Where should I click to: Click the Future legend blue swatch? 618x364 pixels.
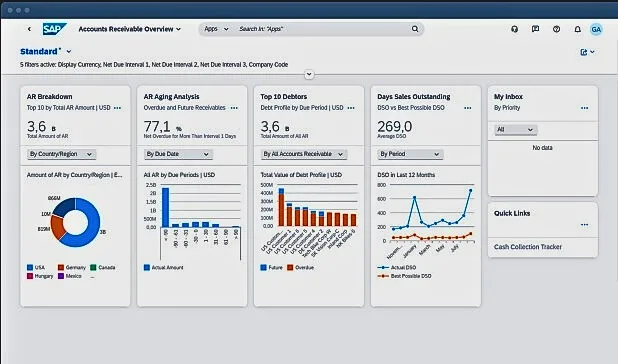(x=264, y=267)
